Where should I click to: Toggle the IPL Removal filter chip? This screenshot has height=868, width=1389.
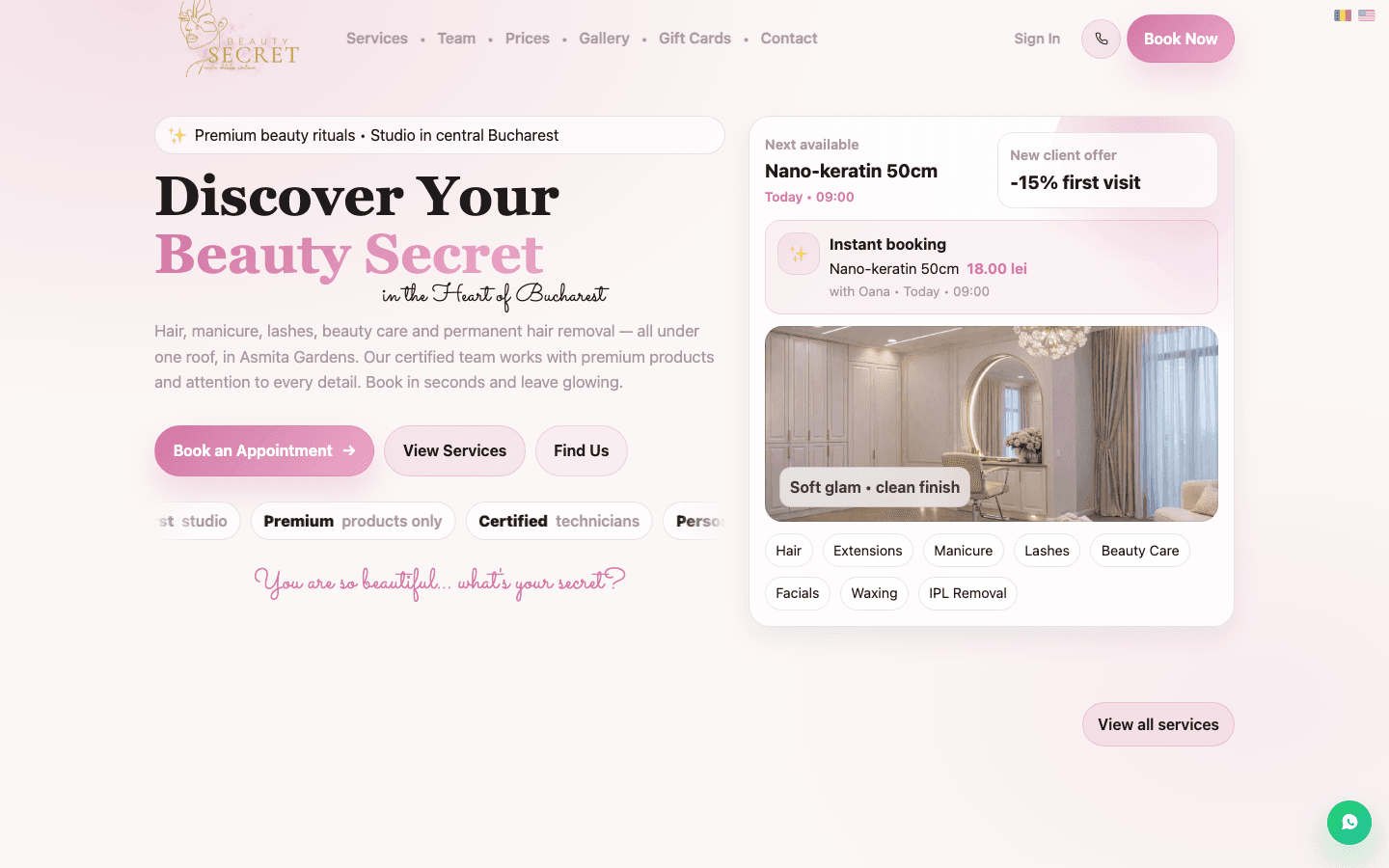[x=967, y=593]
